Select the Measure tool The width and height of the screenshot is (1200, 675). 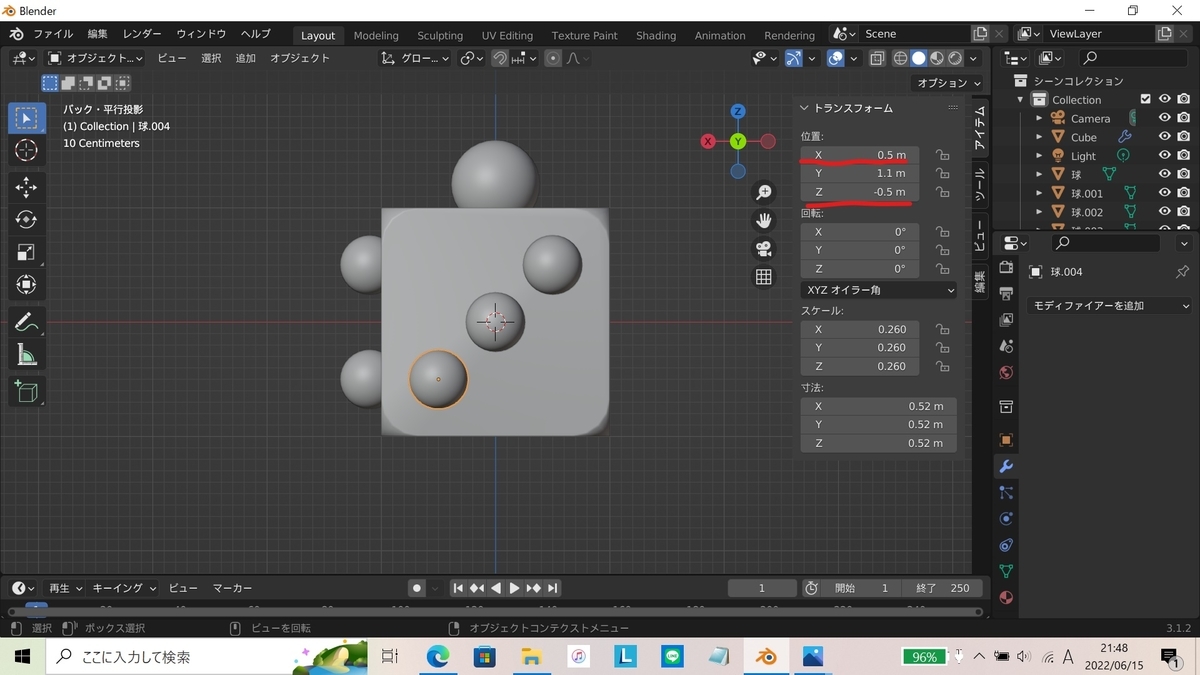[x=27, y=355]
